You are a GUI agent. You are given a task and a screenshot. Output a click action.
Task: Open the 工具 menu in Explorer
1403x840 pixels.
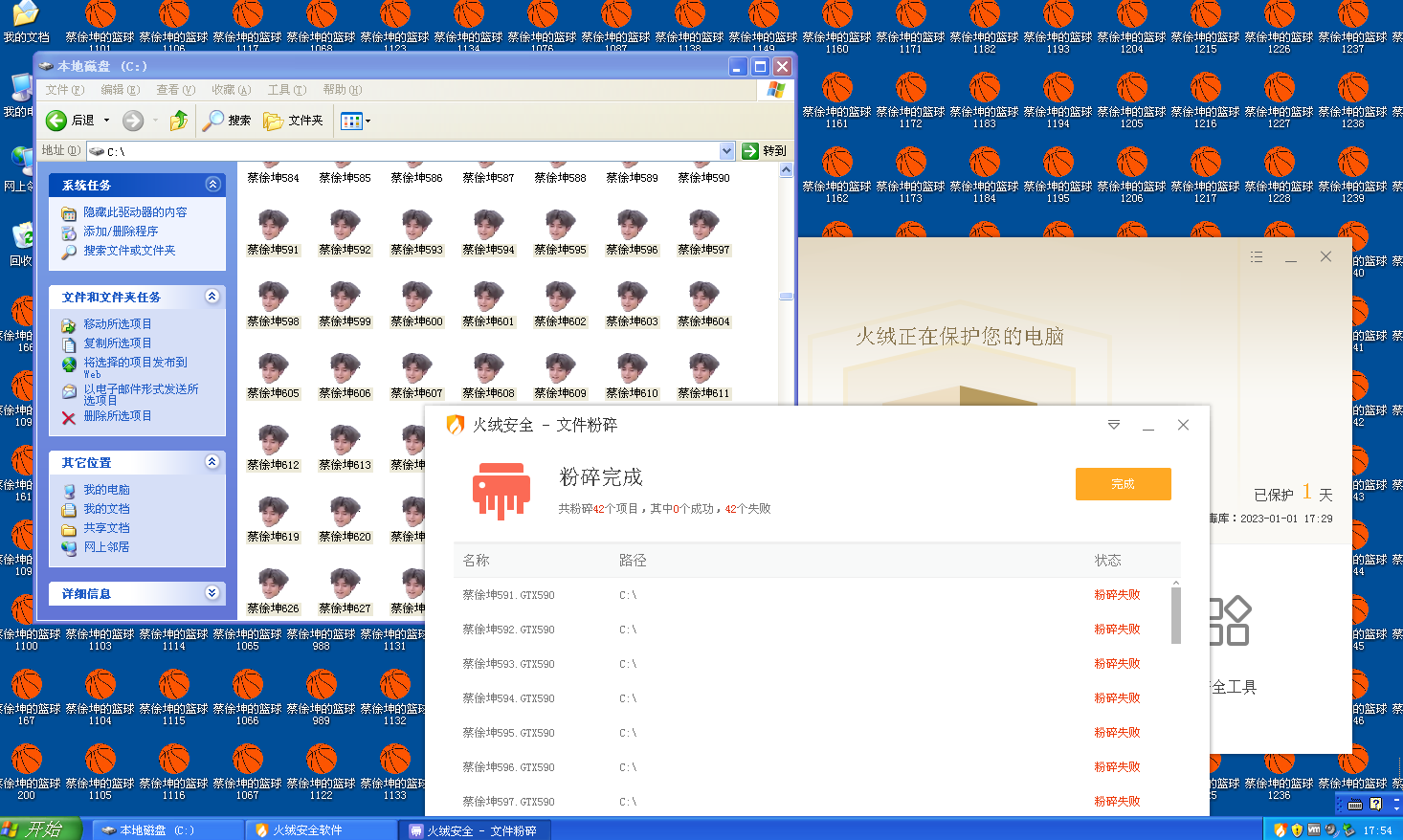click(286, 90)
